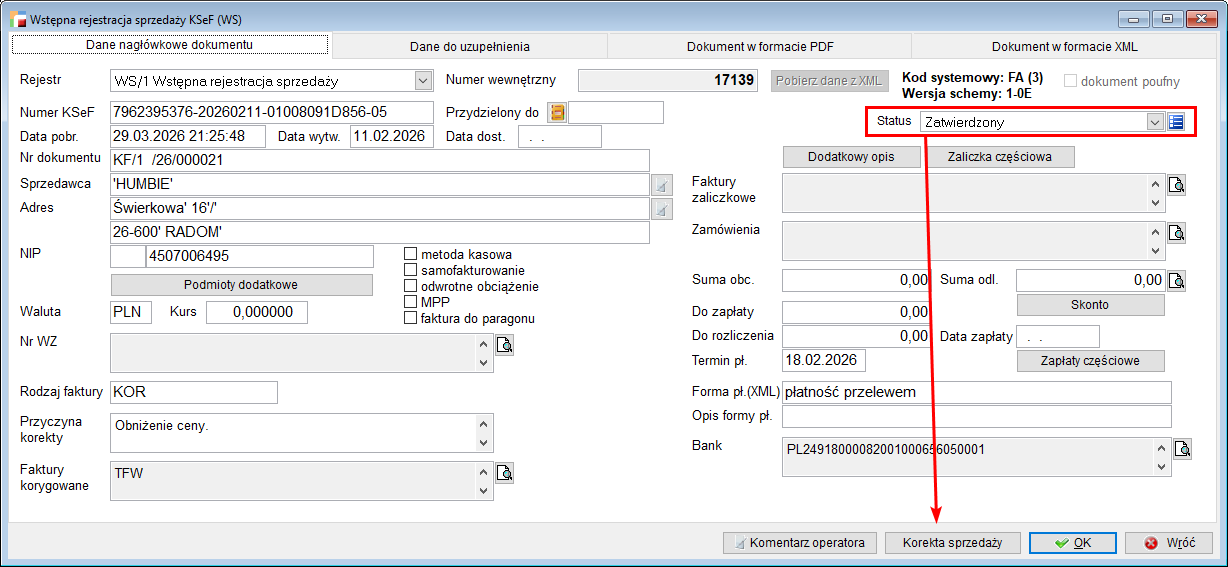Screen dimensions: 1228x567
Task: Open Dokument w formacie PDF tab
Action: [x=759, y=46]
